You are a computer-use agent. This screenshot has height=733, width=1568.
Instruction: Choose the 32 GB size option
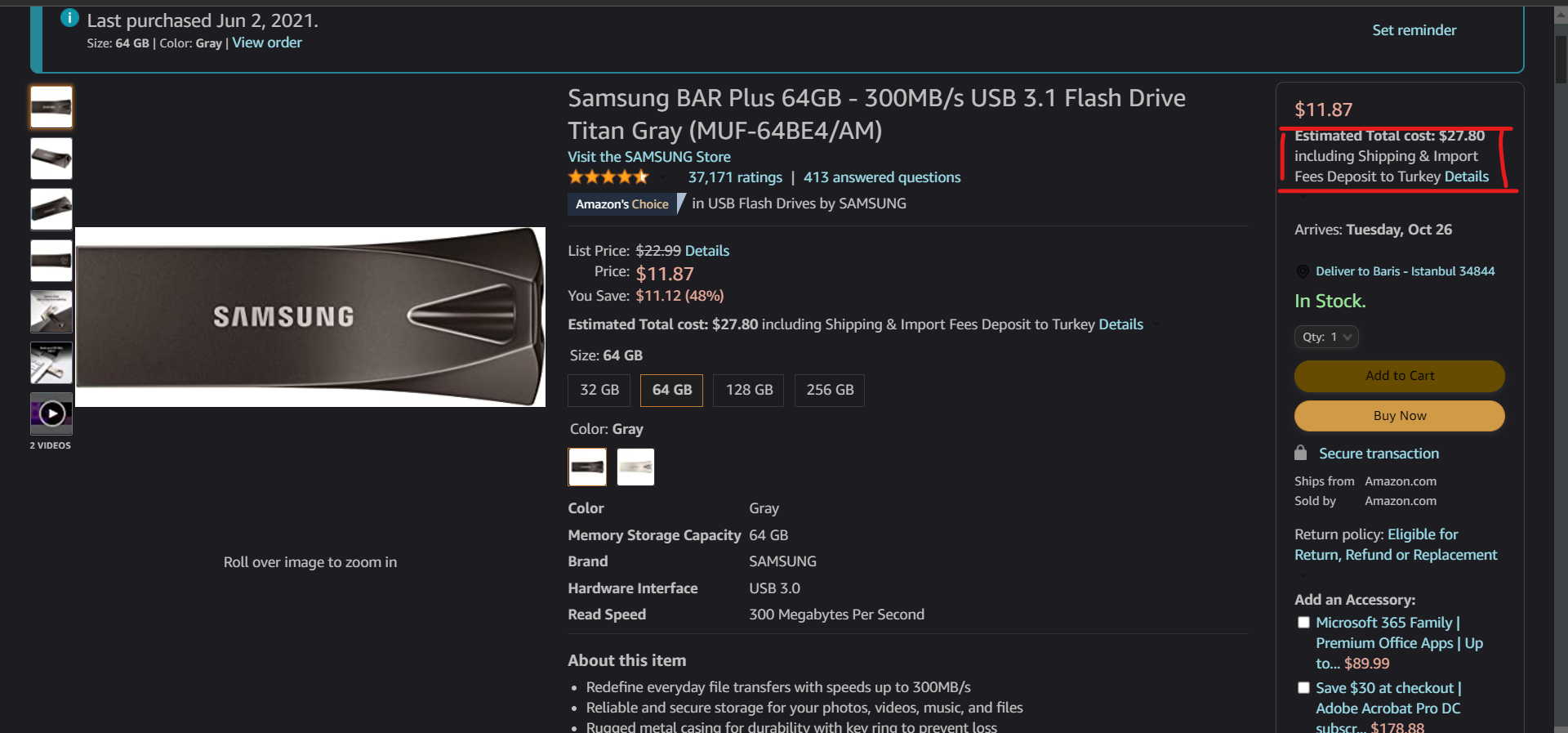pos(599,390)
